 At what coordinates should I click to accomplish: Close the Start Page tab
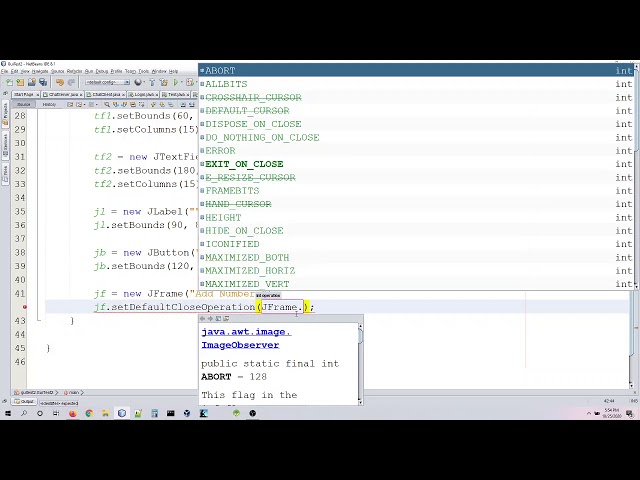(38, 95)
